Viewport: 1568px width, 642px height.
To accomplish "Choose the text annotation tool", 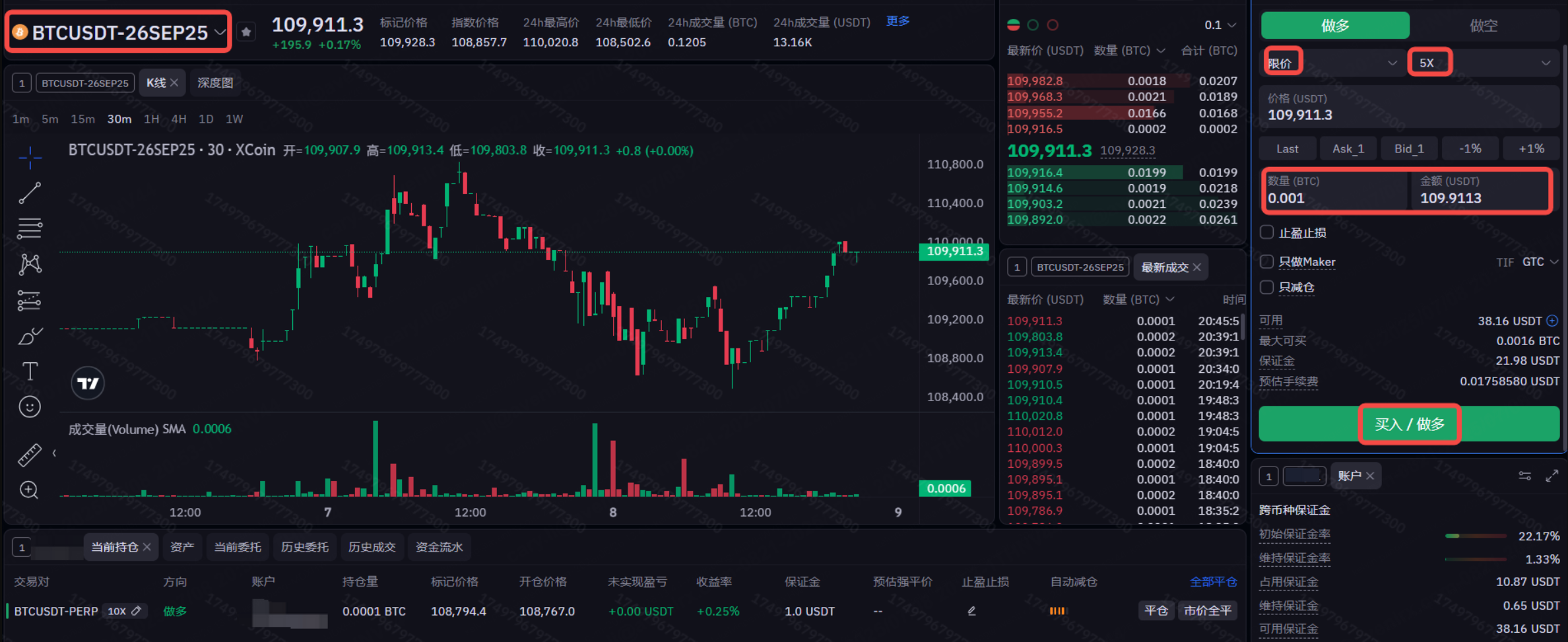I will (x=30, y=371).
